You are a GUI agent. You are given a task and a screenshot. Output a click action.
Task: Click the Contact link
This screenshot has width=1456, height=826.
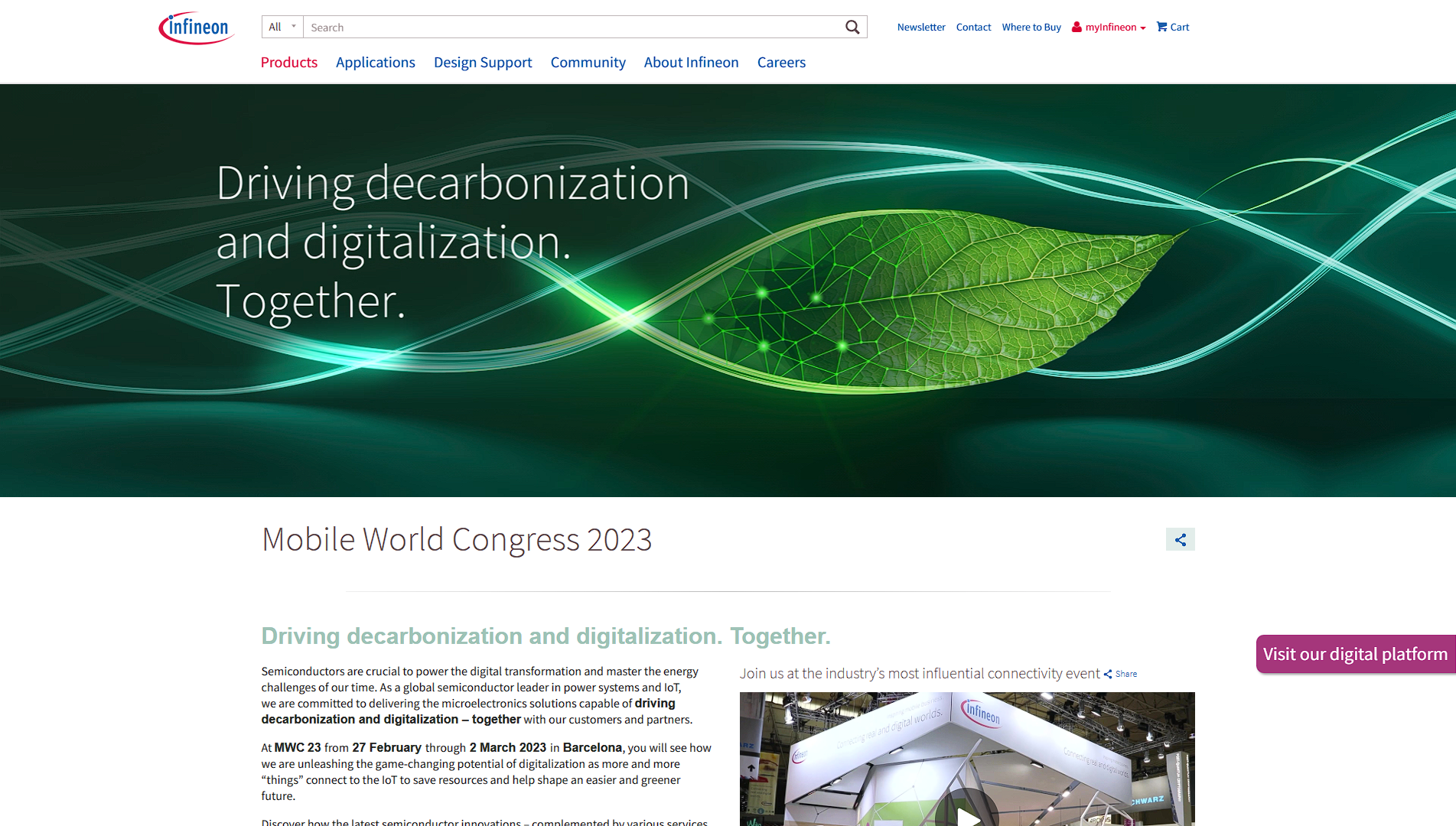tap(973, 27)
